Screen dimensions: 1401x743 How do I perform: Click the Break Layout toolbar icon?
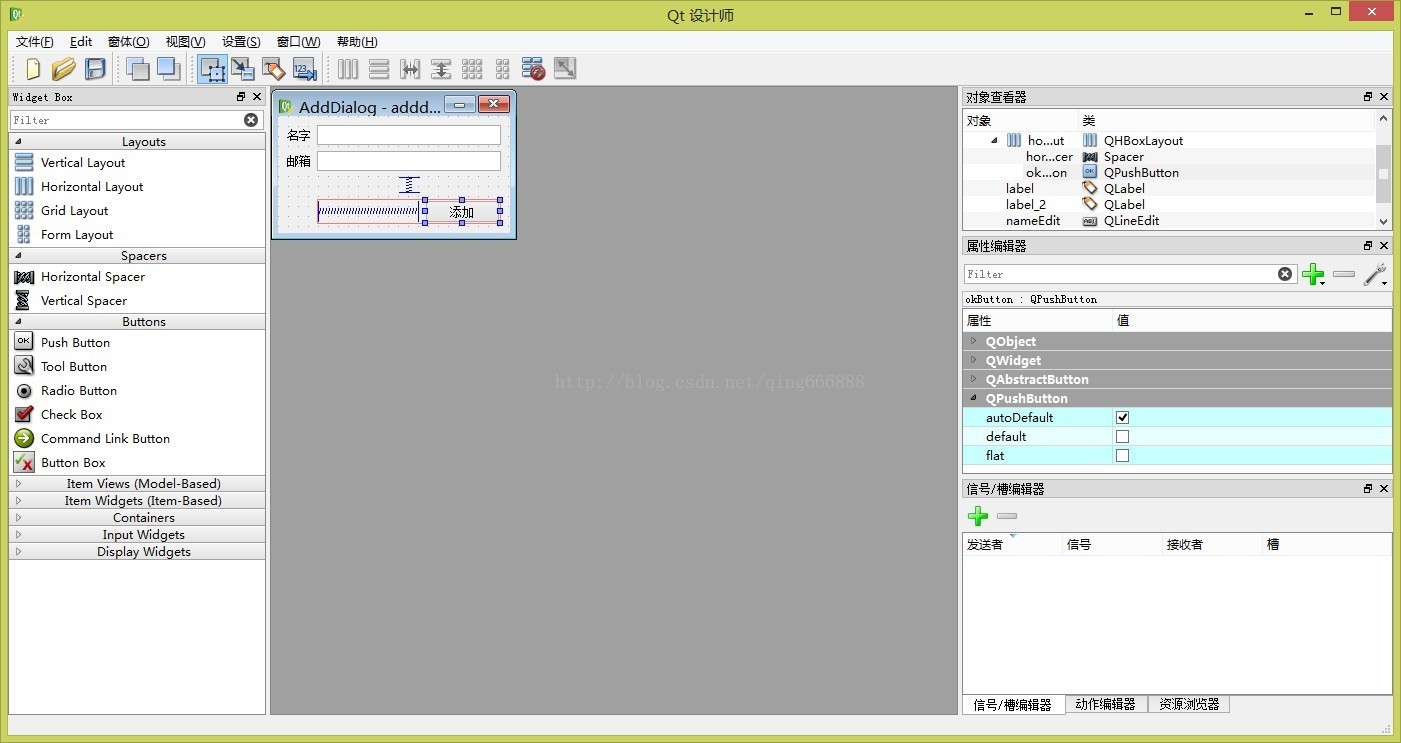[534, 69]
